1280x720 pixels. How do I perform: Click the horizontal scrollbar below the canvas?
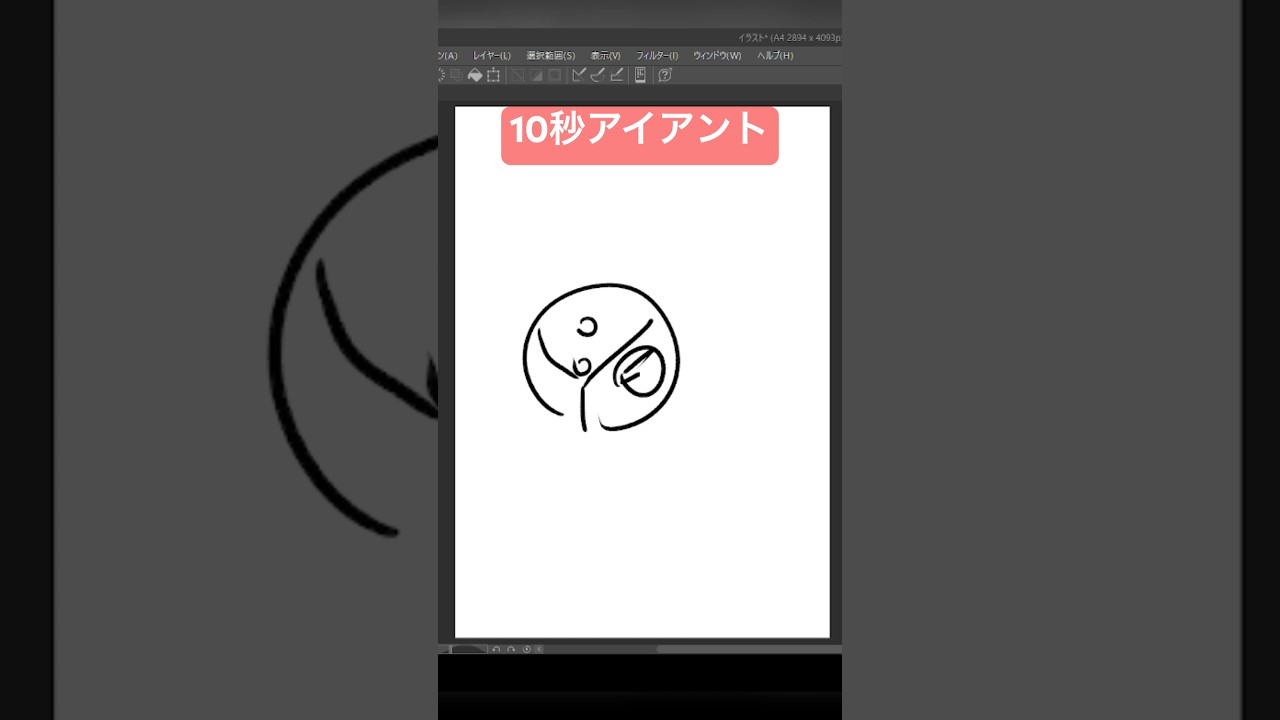point(750,648)
